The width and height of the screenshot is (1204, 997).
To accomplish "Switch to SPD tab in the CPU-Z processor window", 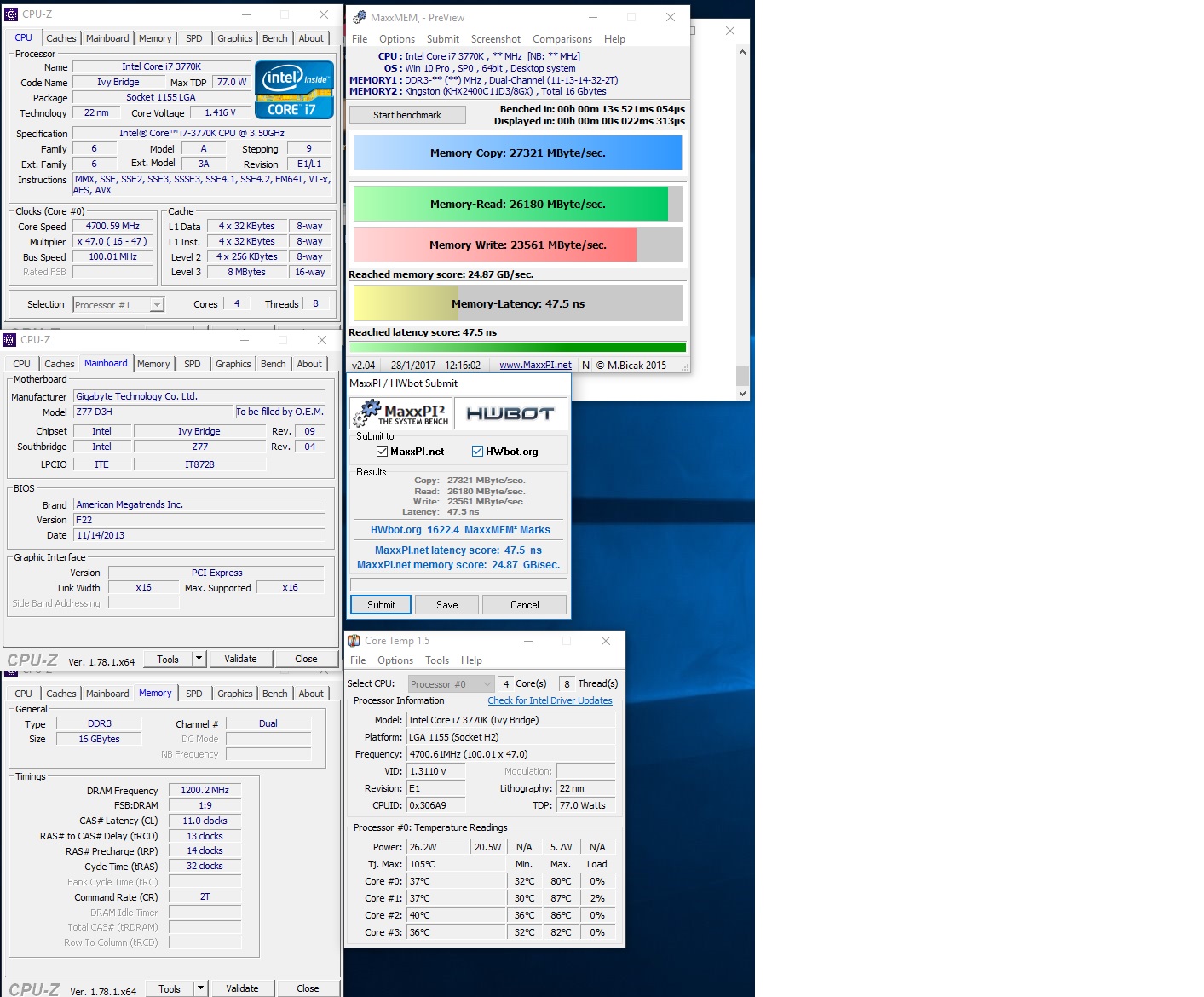I will pos(194,38).
